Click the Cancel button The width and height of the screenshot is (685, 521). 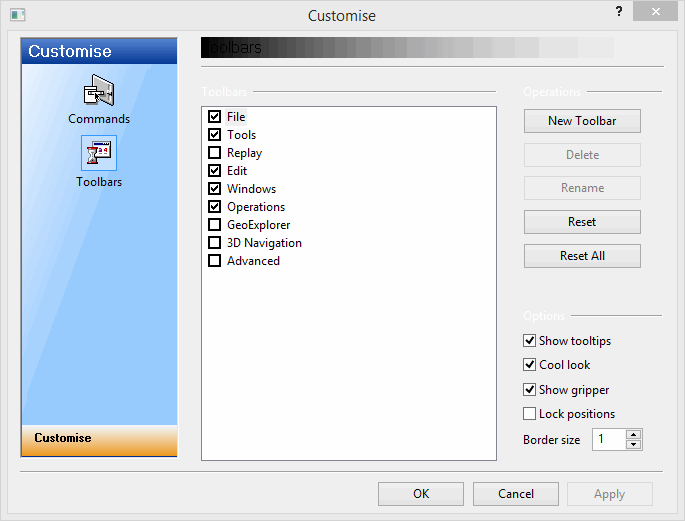(x=516, y=494)
